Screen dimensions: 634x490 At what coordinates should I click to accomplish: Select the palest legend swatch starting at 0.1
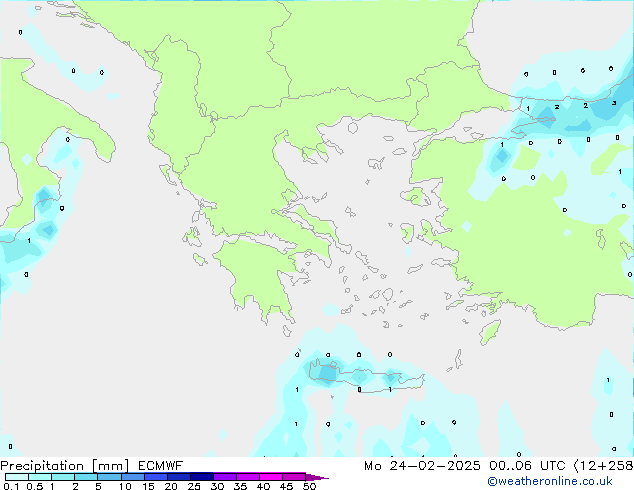17,477
